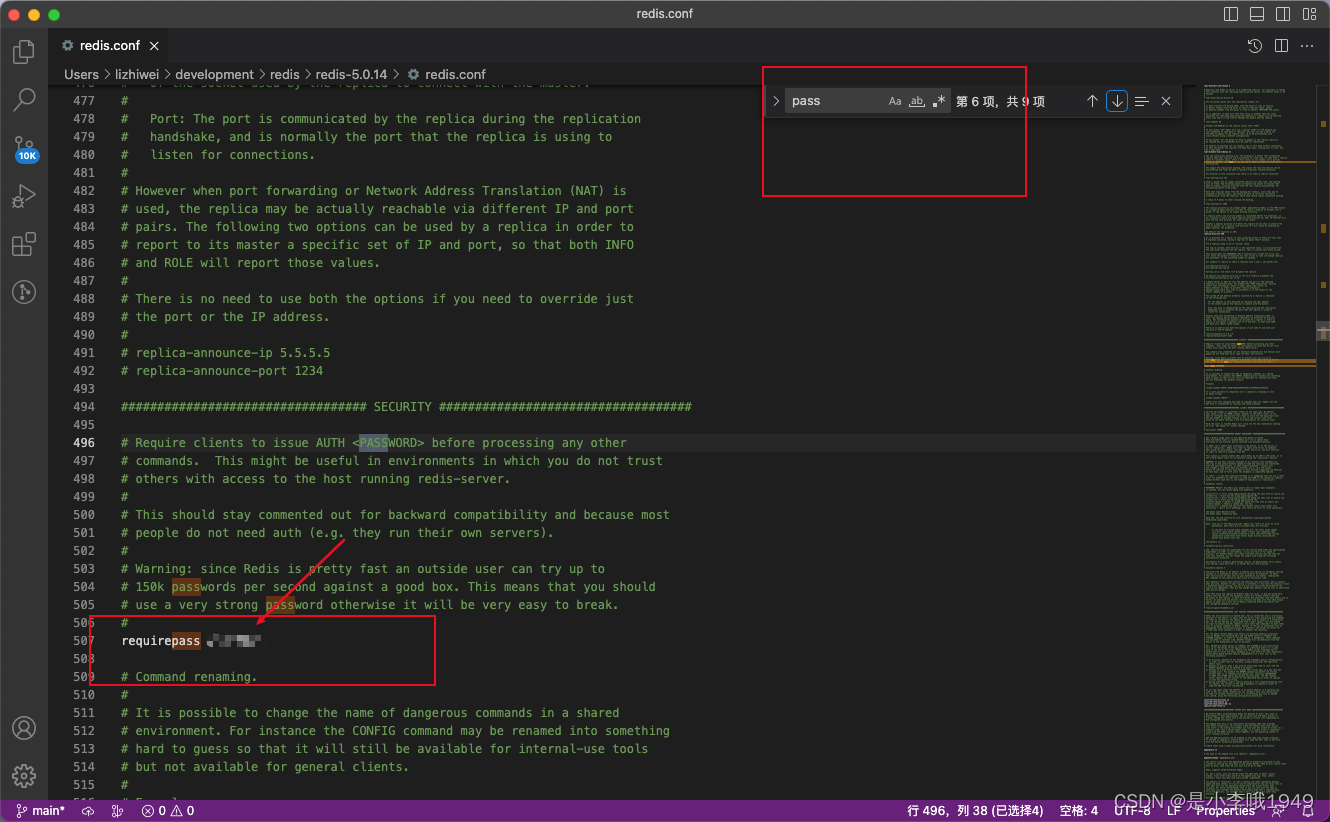This screenshot has height=822, width=1330.
Task: Open the Extensions view
Action: (x=24, y=244)
